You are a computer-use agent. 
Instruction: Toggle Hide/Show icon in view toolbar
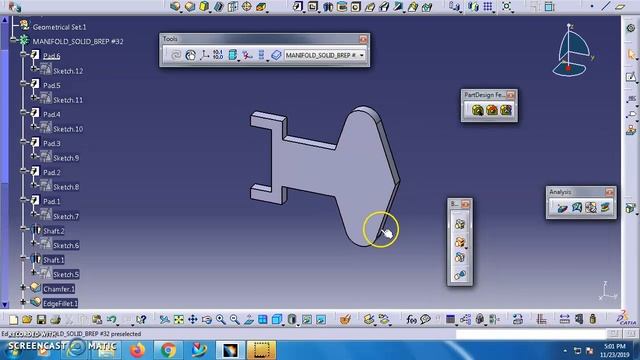[x=307, y=319]
